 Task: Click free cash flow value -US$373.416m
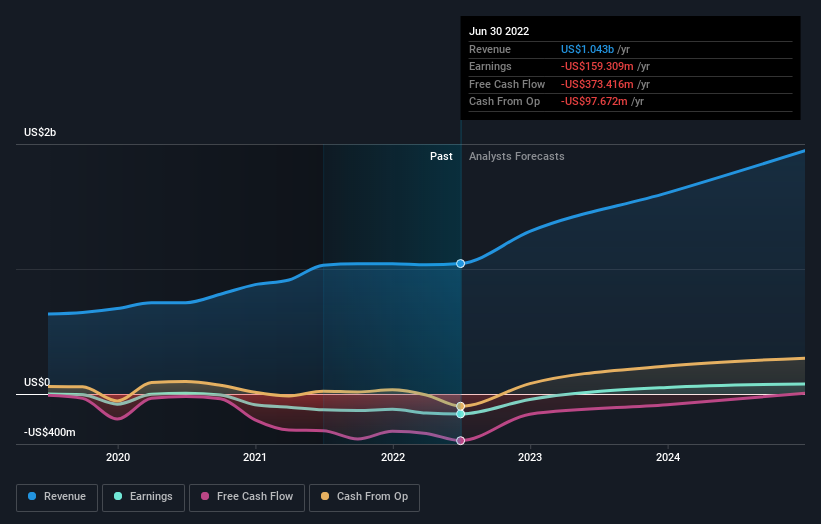pos(597,84)
